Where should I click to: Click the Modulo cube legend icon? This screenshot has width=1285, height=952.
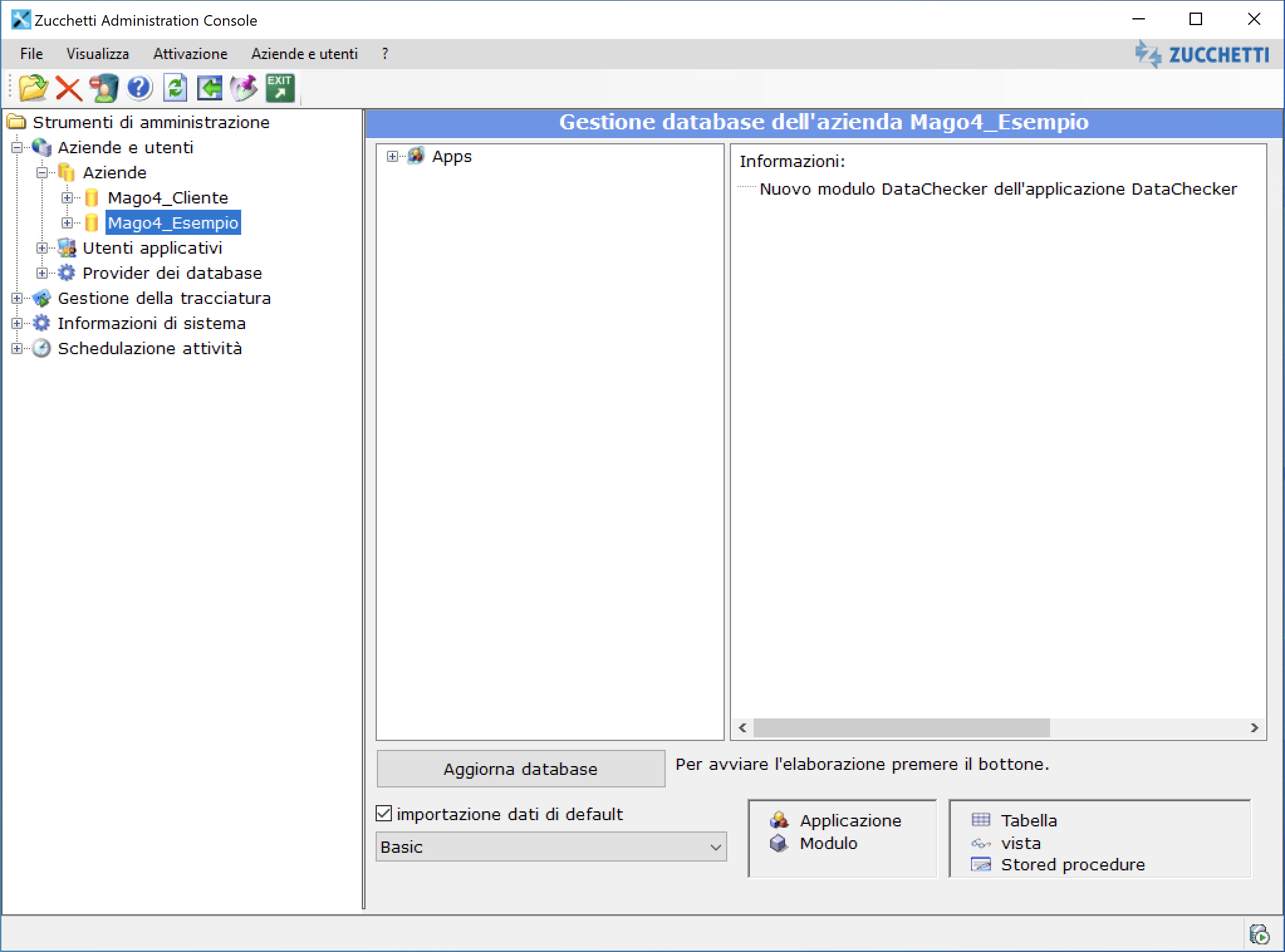[779, 843]
